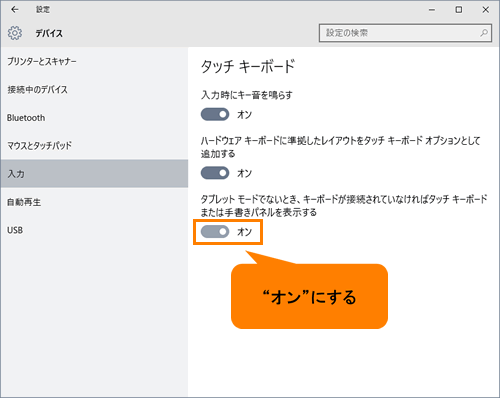This screenshot has width=500, height=398.
Task: Click the back arrow in title bar
Action: [x=15, y=10]
